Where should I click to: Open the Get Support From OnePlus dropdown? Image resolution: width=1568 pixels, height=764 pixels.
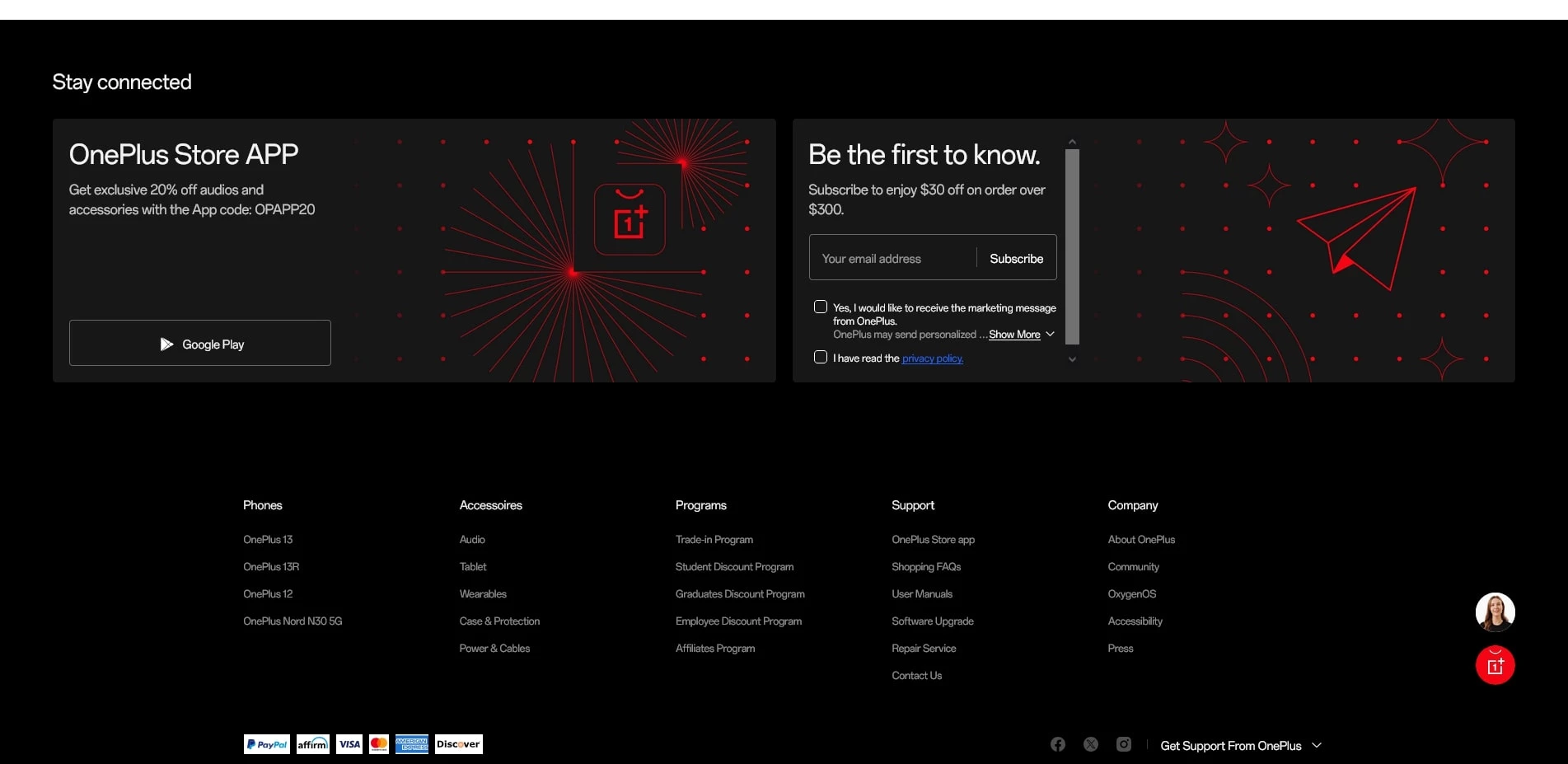point(1239,744)
